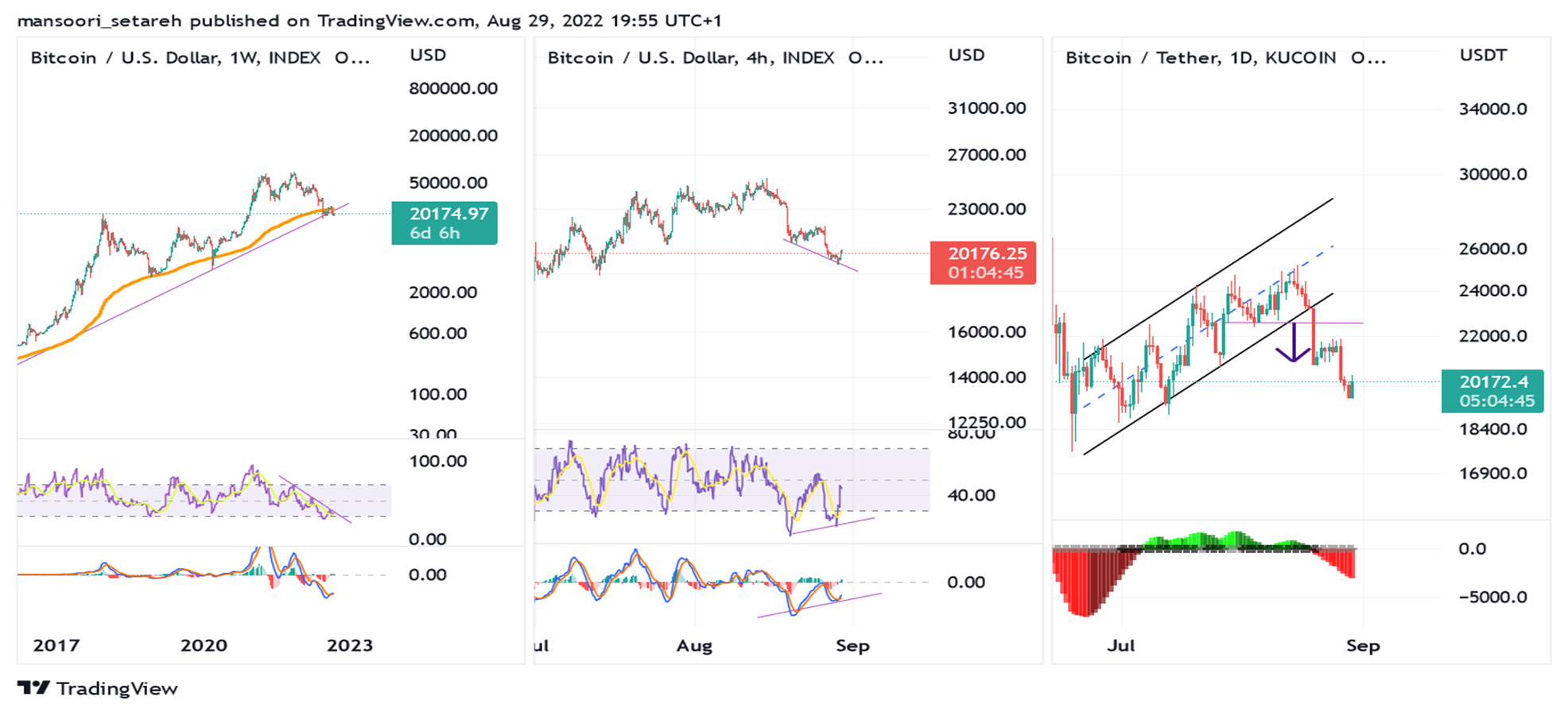Select the Bitcoin / U.S. Dollar 4h chart title
The width and height of the screenshot is (1568, 712).
[715, 58]
